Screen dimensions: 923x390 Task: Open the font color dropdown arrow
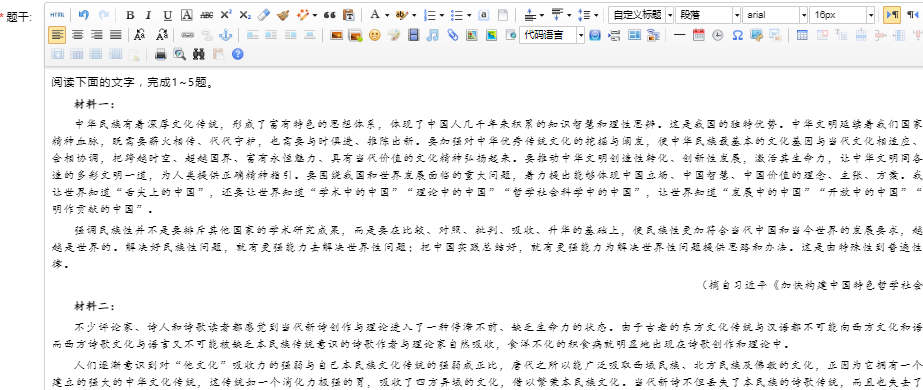click(387, 15)
